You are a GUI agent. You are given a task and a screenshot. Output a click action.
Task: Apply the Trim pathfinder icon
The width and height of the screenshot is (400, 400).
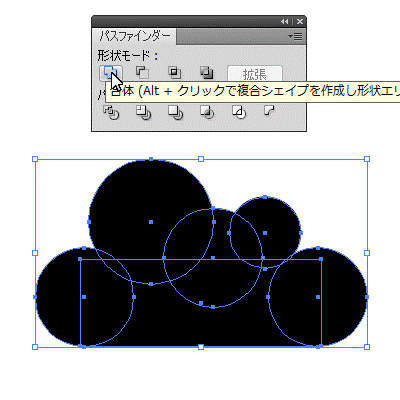143,112
